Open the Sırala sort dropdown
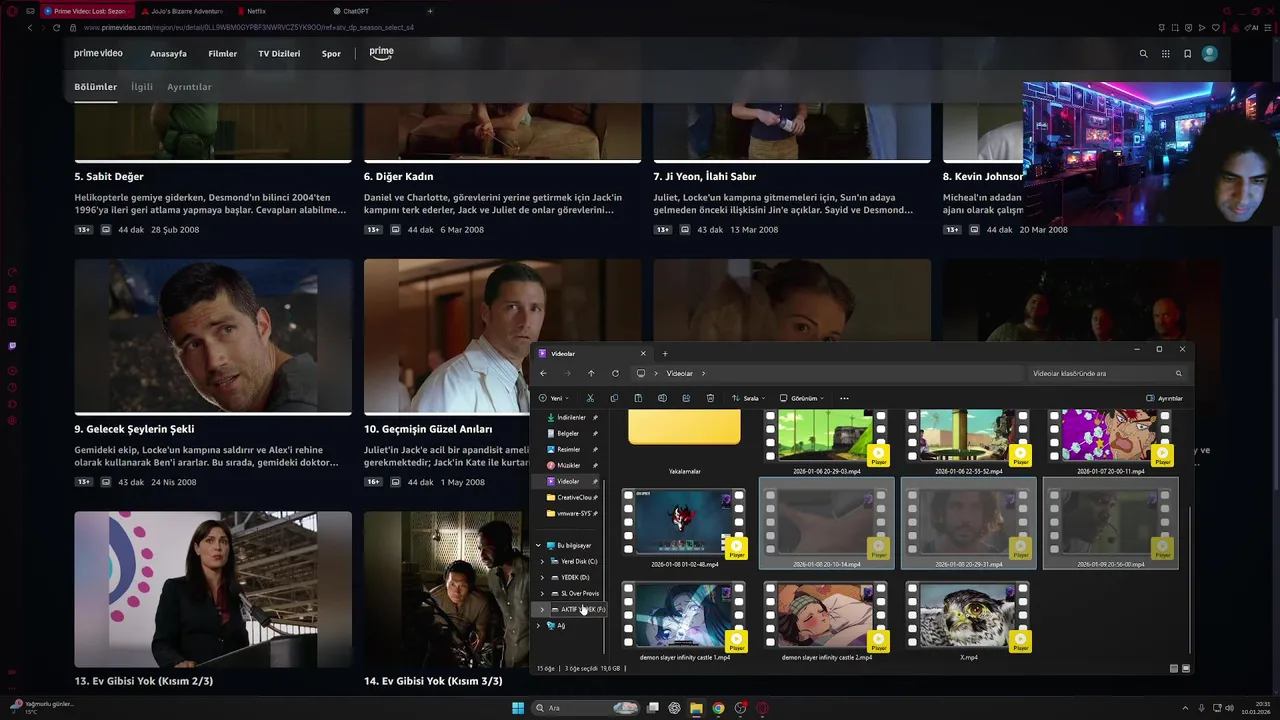Screen dimensions: 1280x720 click(748, 398)
